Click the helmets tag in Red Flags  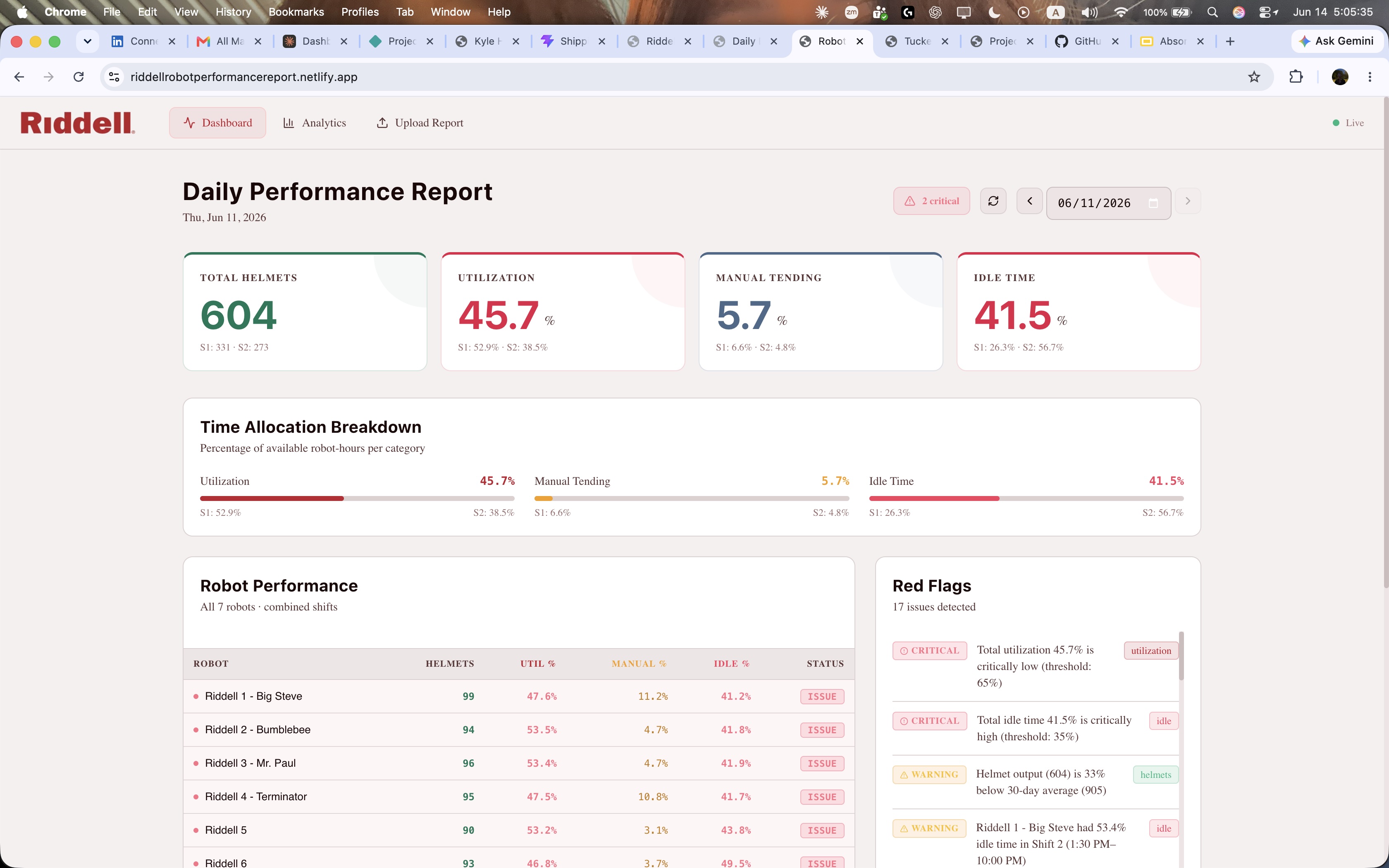pyautogui.click(x=1155, y=775)
